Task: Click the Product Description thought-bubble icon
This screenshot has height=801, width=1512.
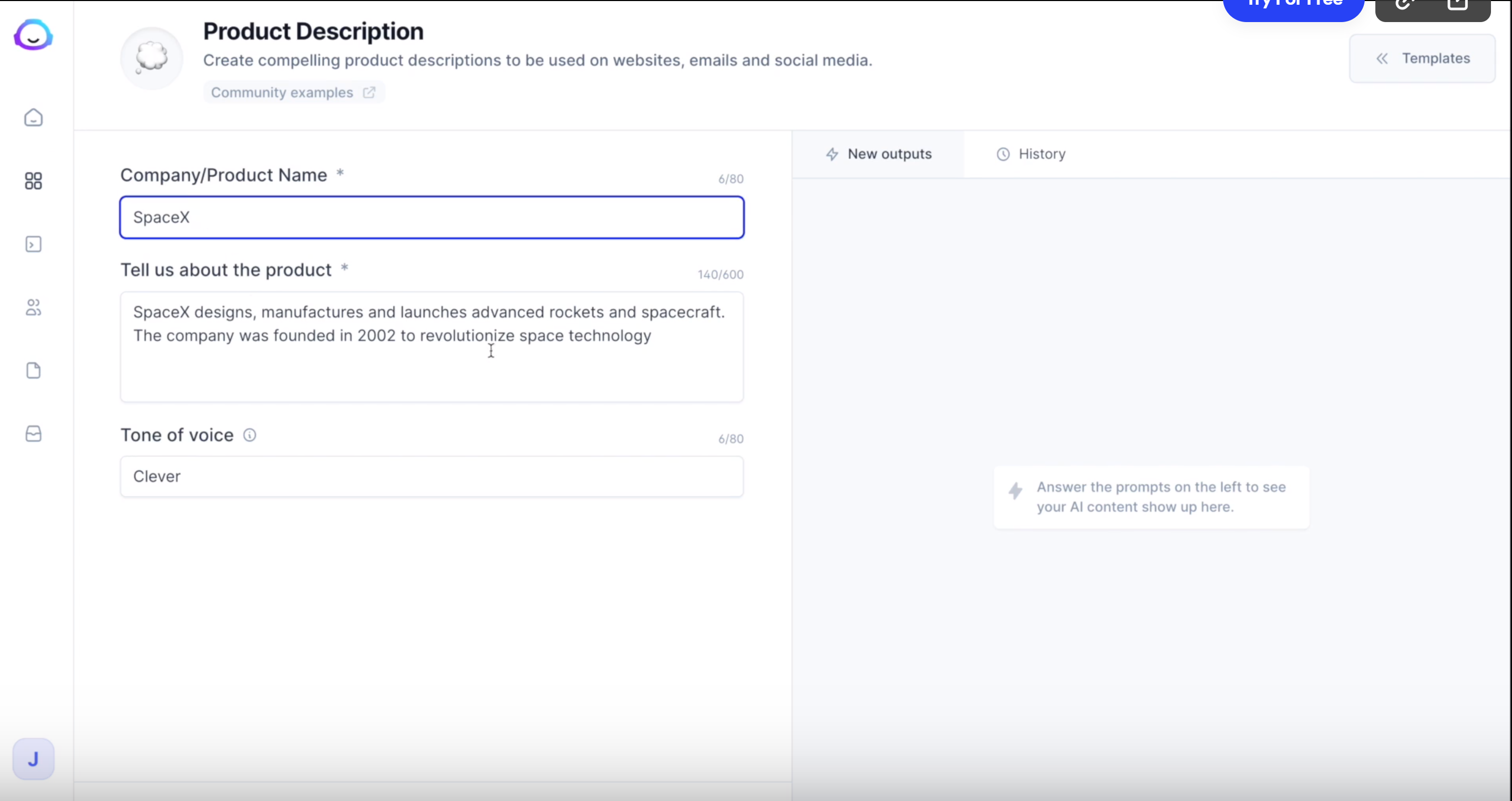Action: (x=151, y=58)
